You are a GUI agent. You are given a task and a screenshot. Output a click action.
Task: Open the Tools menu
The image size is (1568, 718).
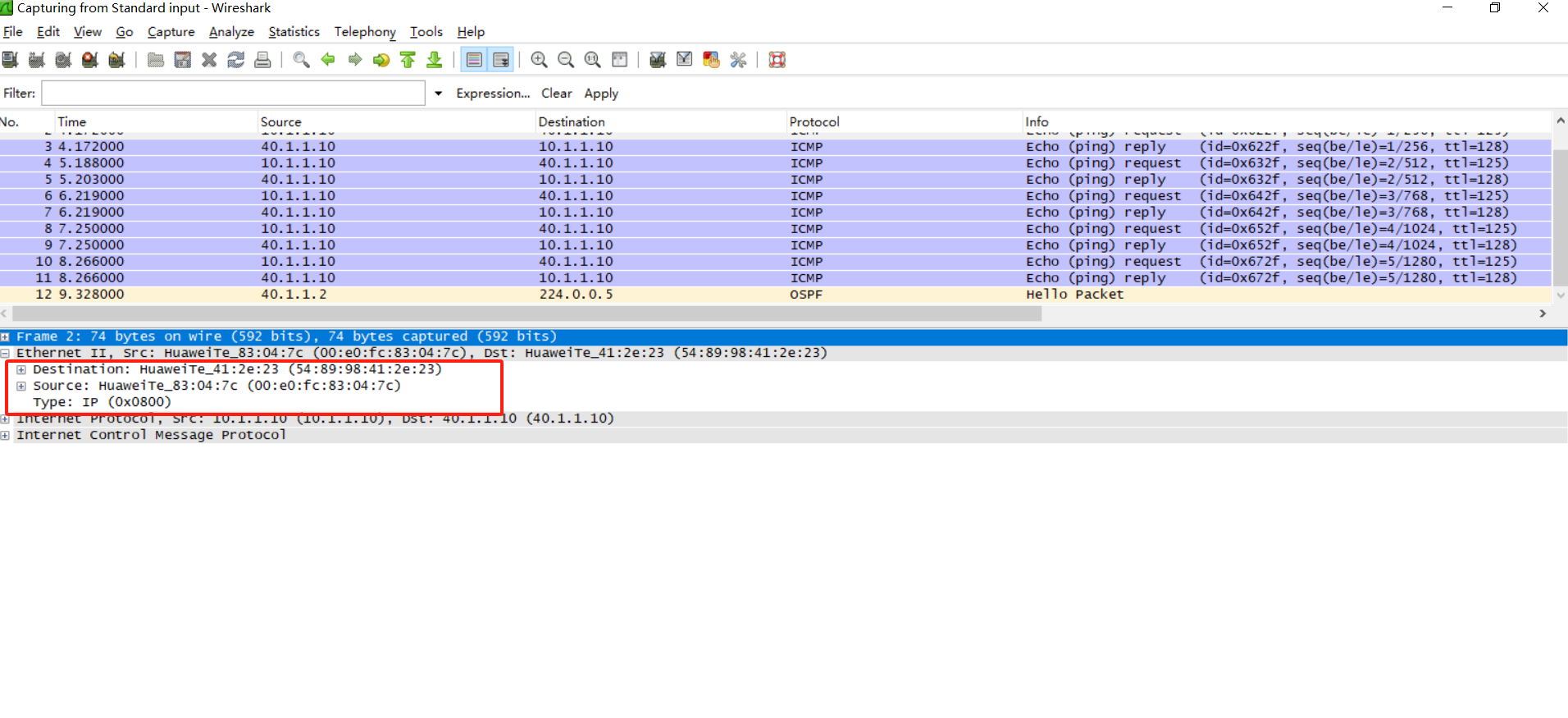426,32
